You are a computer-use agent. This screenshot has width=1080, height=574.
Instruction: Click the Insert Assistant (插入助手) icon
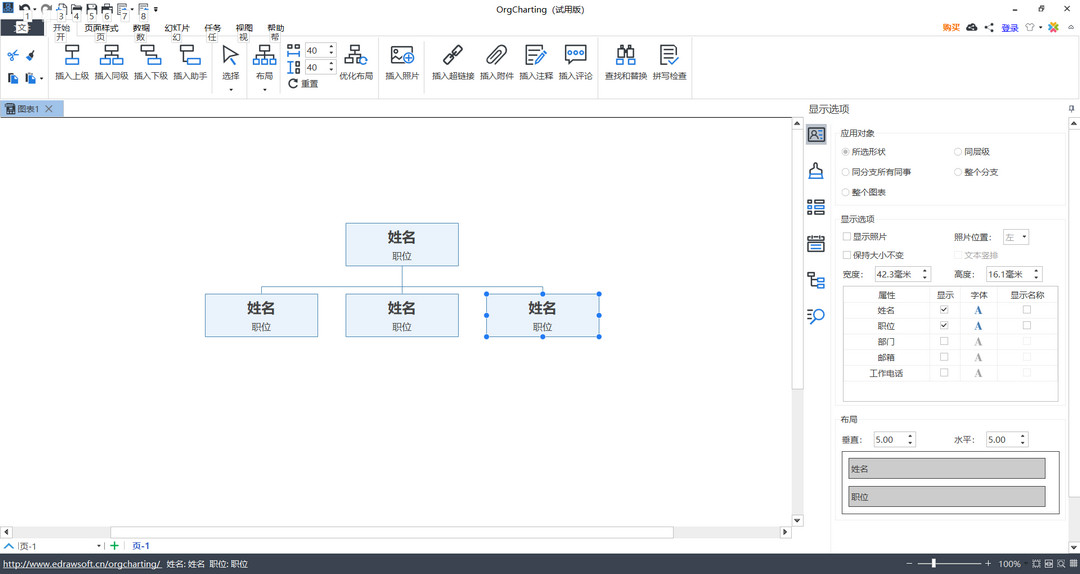(189, 56)
